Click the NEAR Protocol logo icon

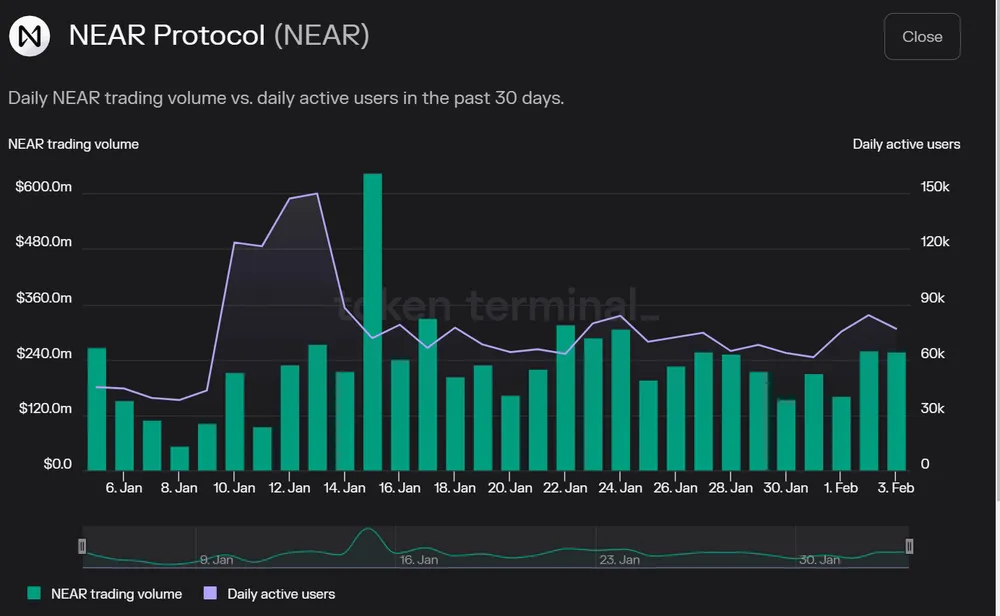29,37
